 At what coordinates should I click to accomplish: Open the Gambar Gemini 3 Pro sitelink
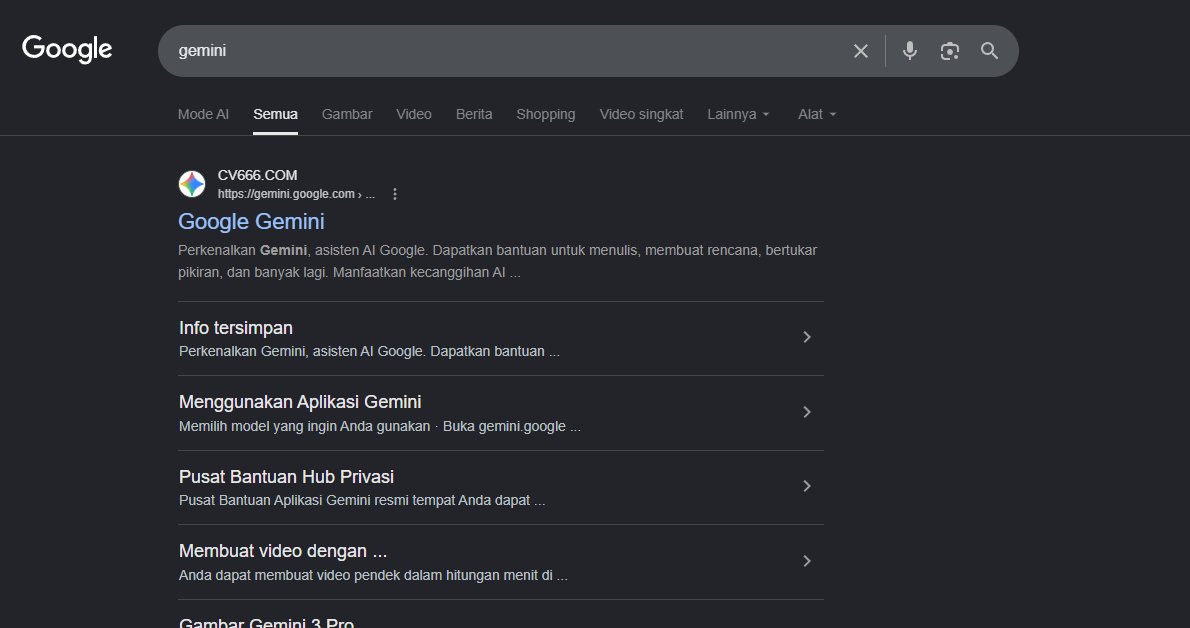pyautogui.click(x=266, y=622)
